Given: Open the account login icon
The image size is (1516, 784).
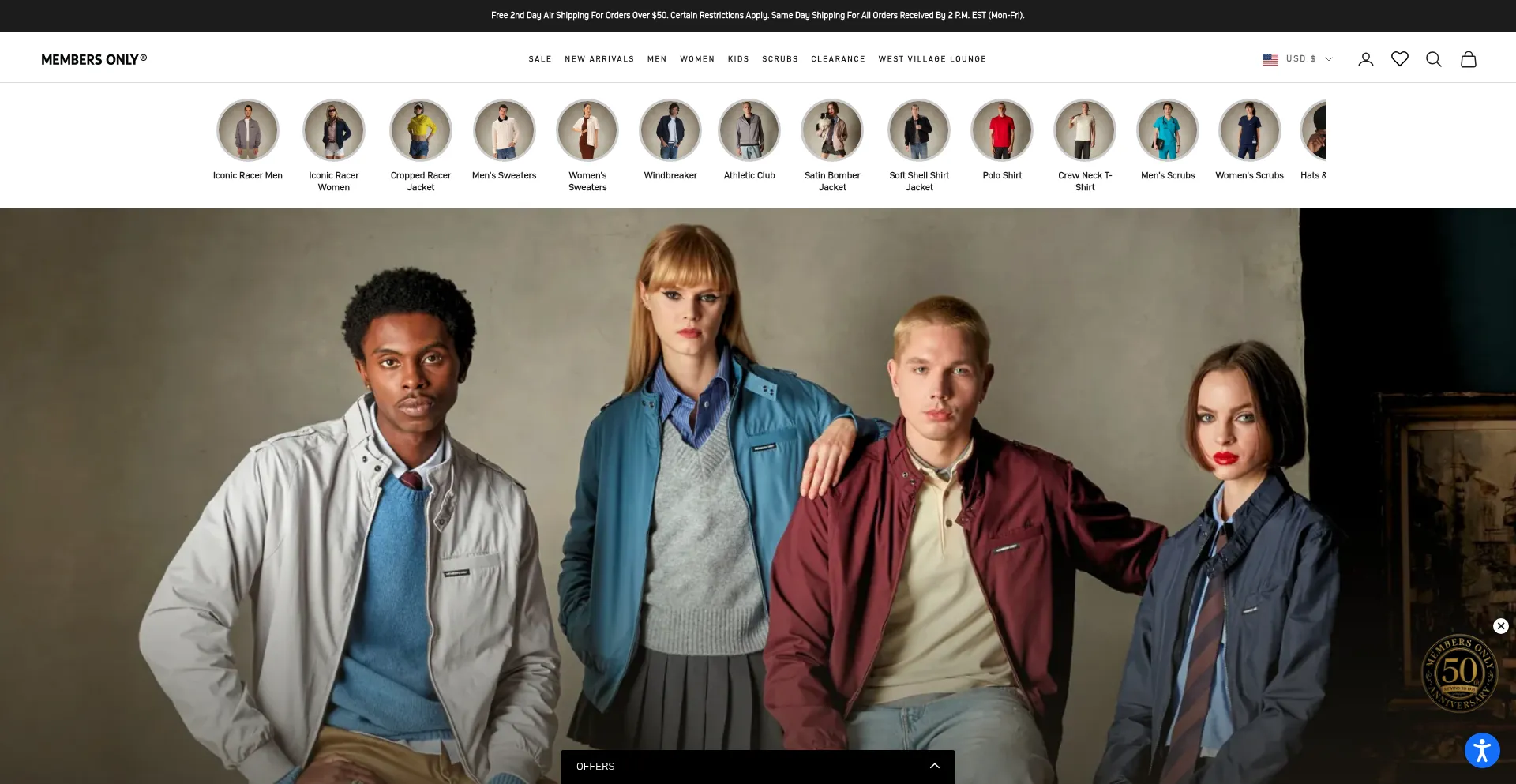Looking at the screenshot, I should click(1365, 59).
